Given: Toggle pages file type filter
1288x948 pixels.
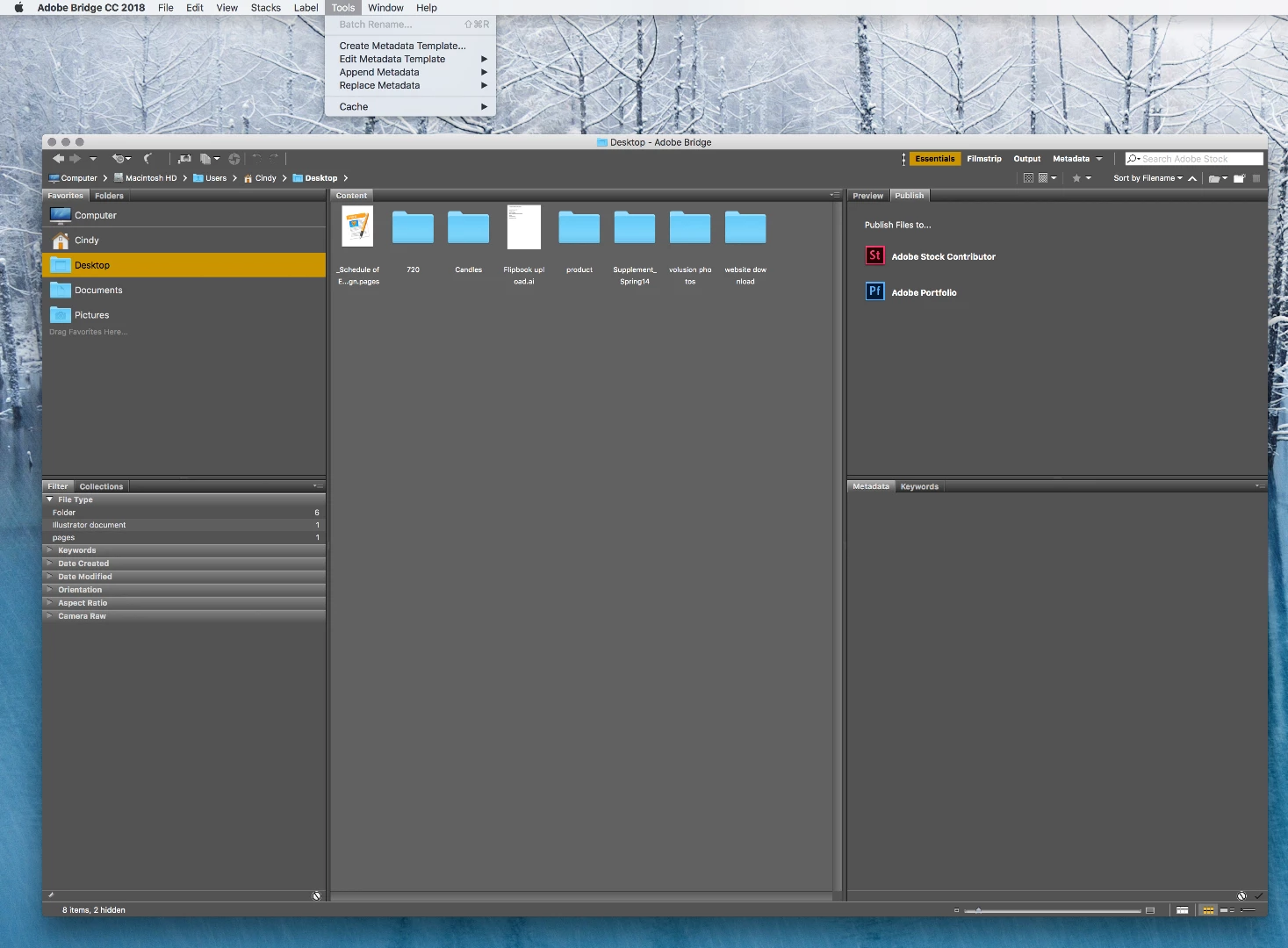Looking at the screenshot, I should click(x=183, y=537).
